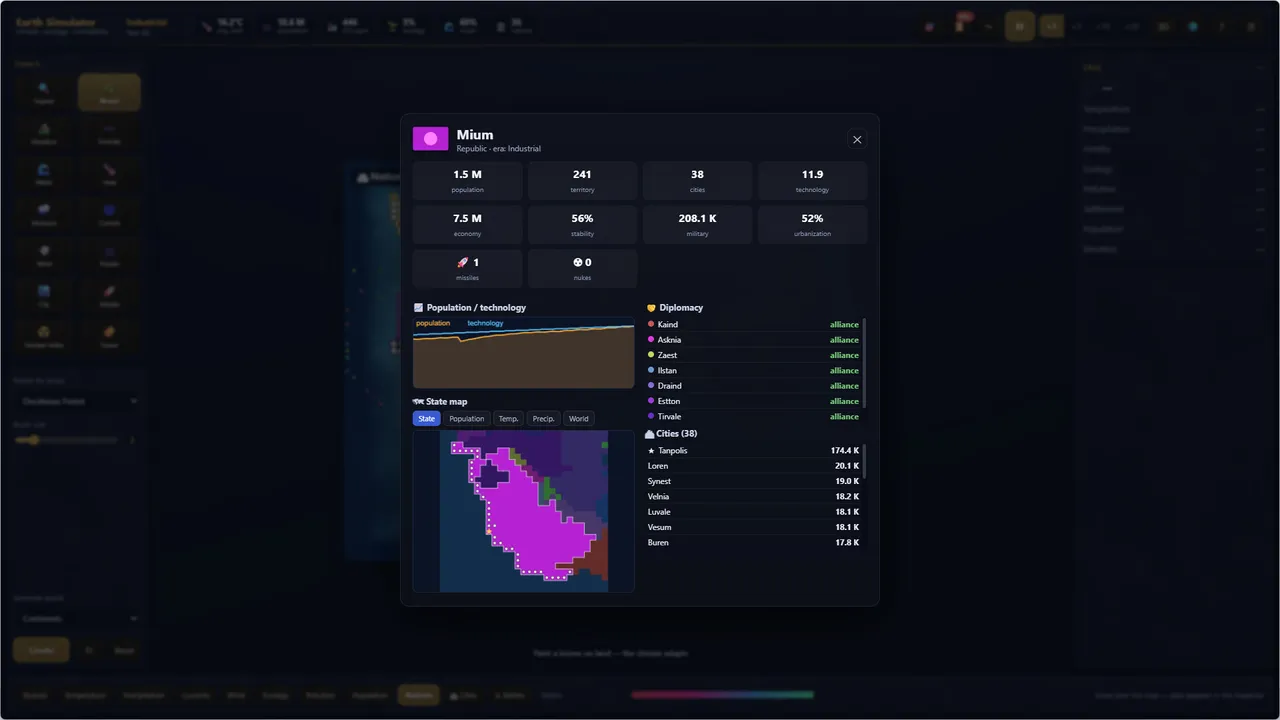Switch state map to State view
The image size is (1280, 720).
pyautogui.click(x=427, y=419)
